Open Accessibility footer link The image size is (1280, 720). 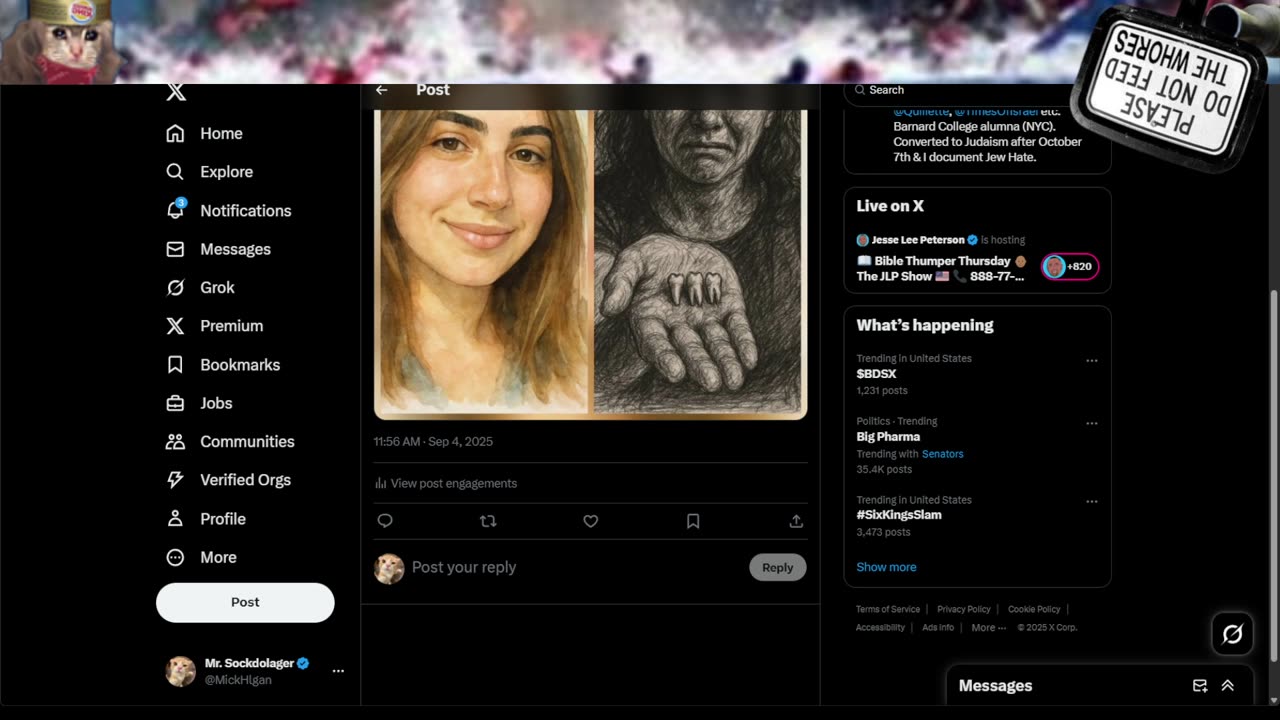(x=880, y=628)
